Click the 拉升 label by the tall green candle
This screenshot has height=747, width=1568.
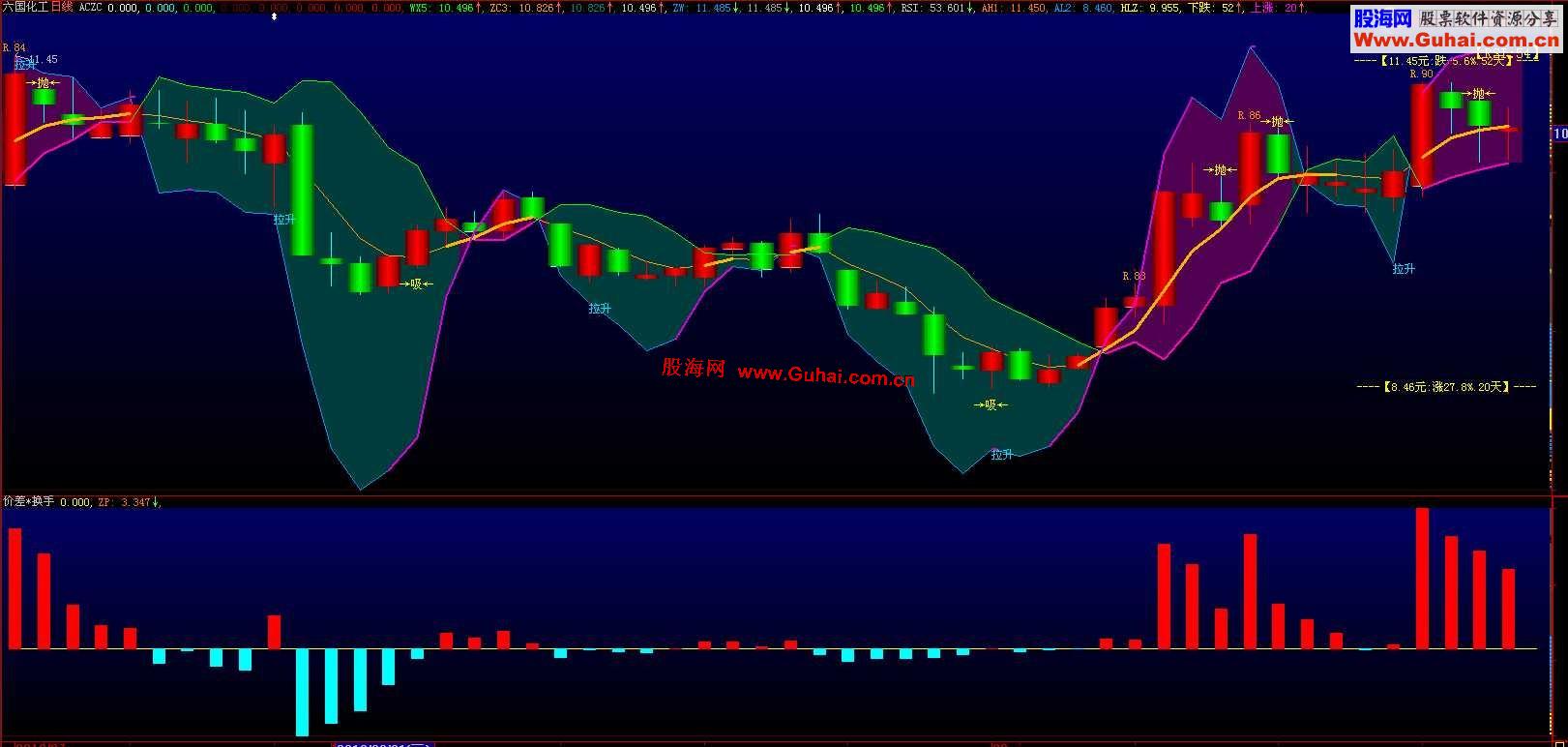284,220
